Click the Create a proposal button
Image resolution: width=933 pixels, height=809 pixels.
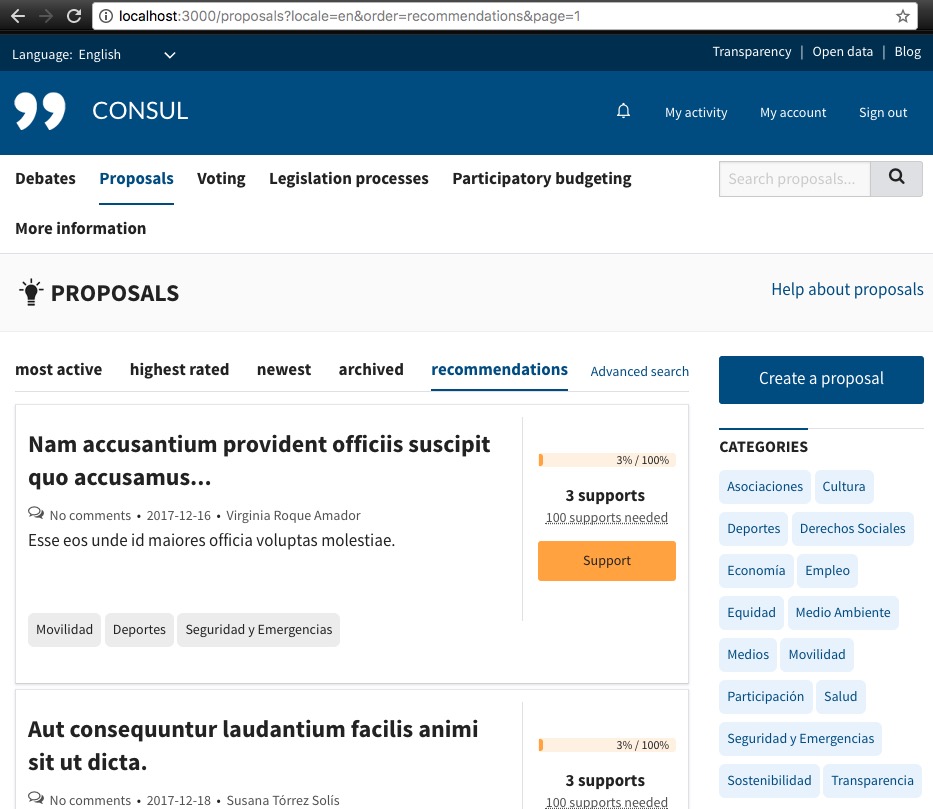821,379
